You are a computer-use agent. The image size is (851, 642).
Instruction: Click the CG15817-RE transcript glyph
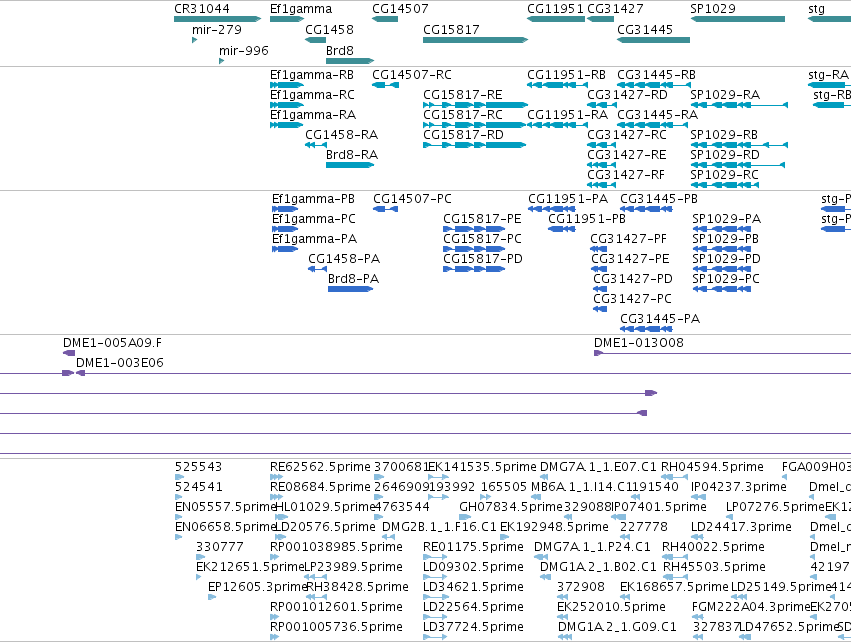pyautogui.click(x=475, y=105)
